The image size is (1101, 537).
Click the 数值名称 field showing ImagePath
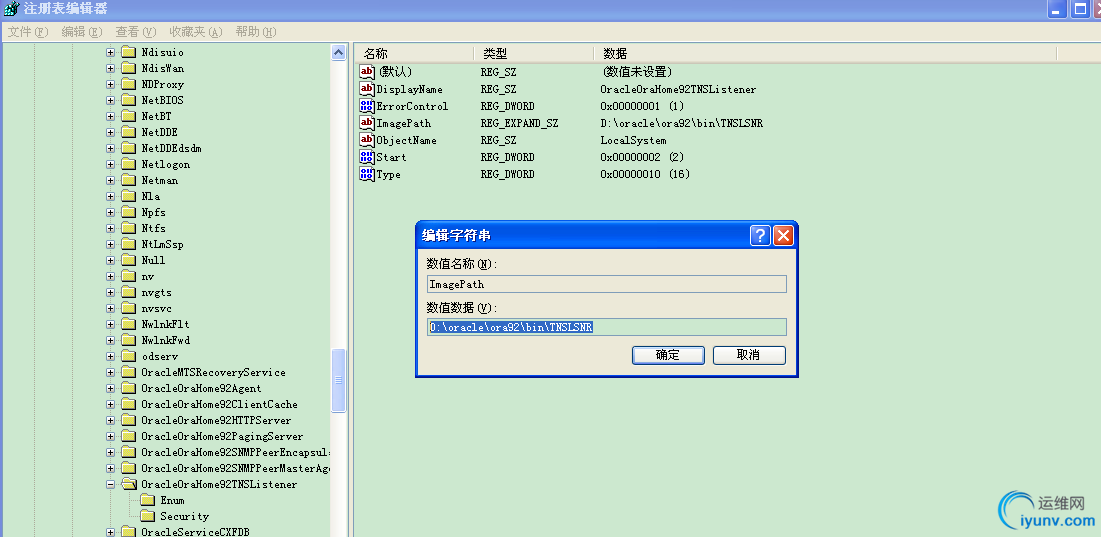607,284
